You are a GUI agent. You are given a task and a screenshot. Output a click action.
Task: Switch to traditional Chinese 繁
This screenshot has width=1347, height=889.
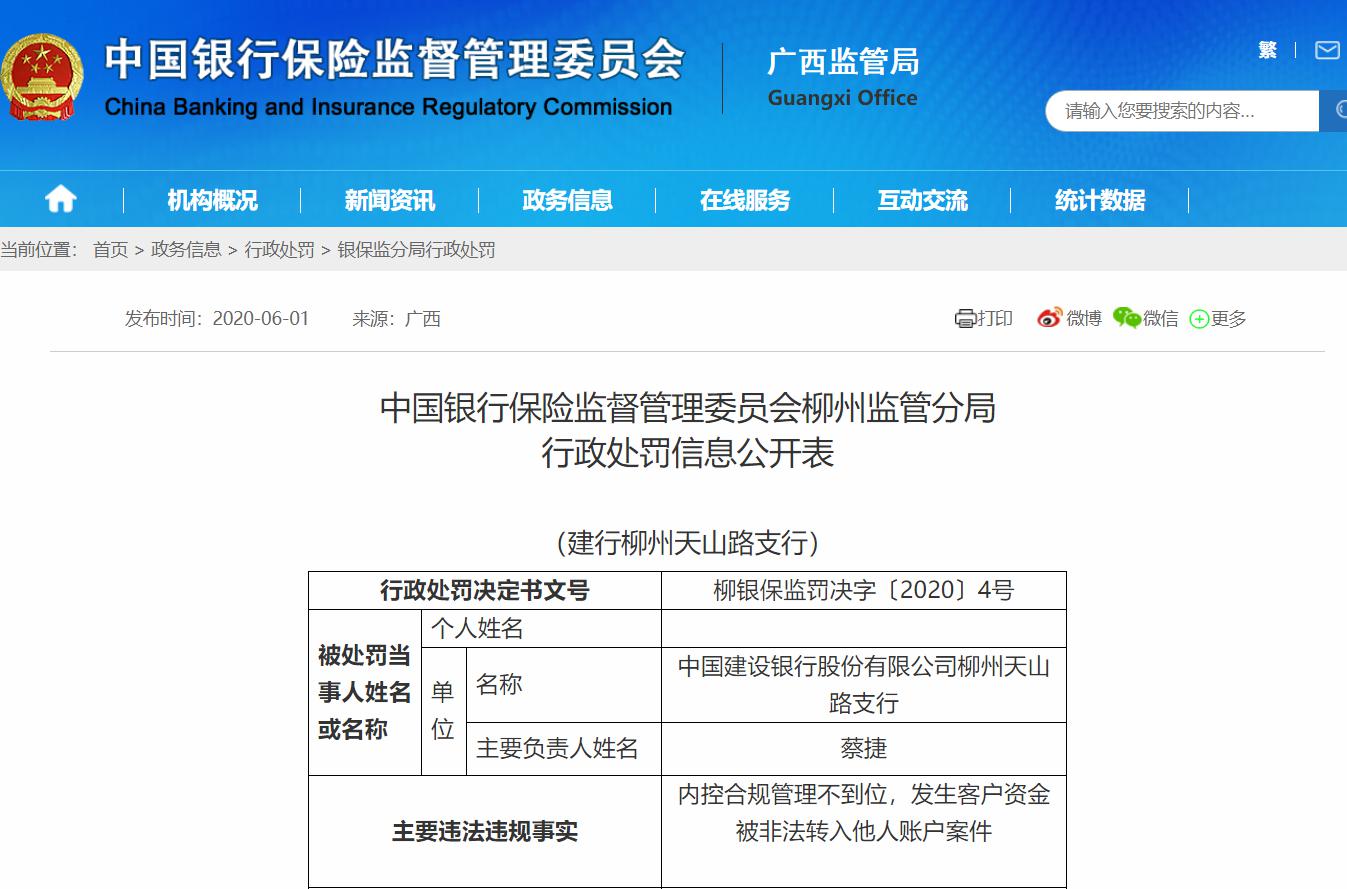(1268, 50)
